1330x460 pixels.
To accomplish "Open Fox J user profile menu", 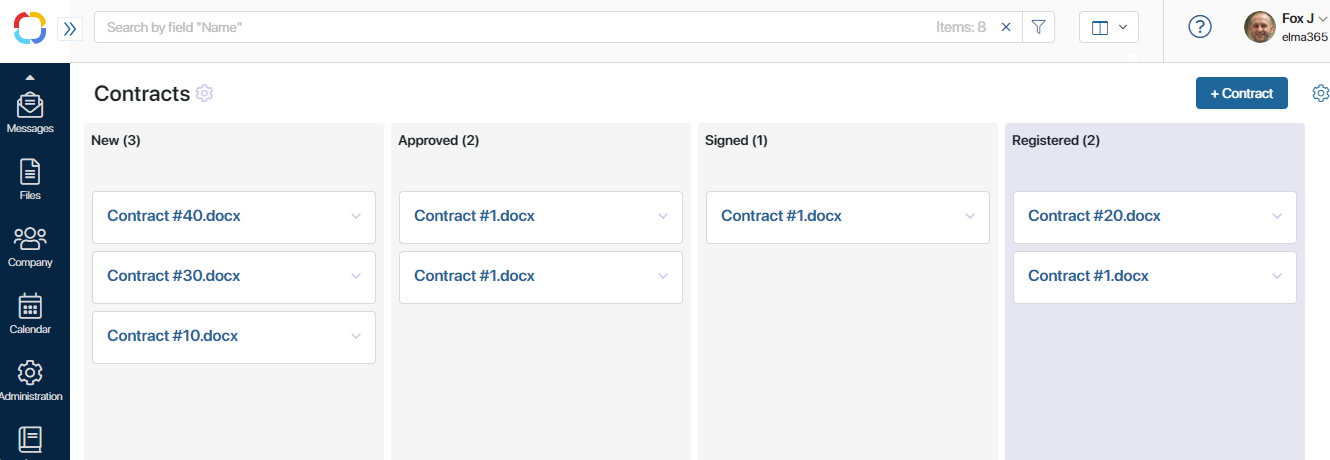I will 1287,27.
